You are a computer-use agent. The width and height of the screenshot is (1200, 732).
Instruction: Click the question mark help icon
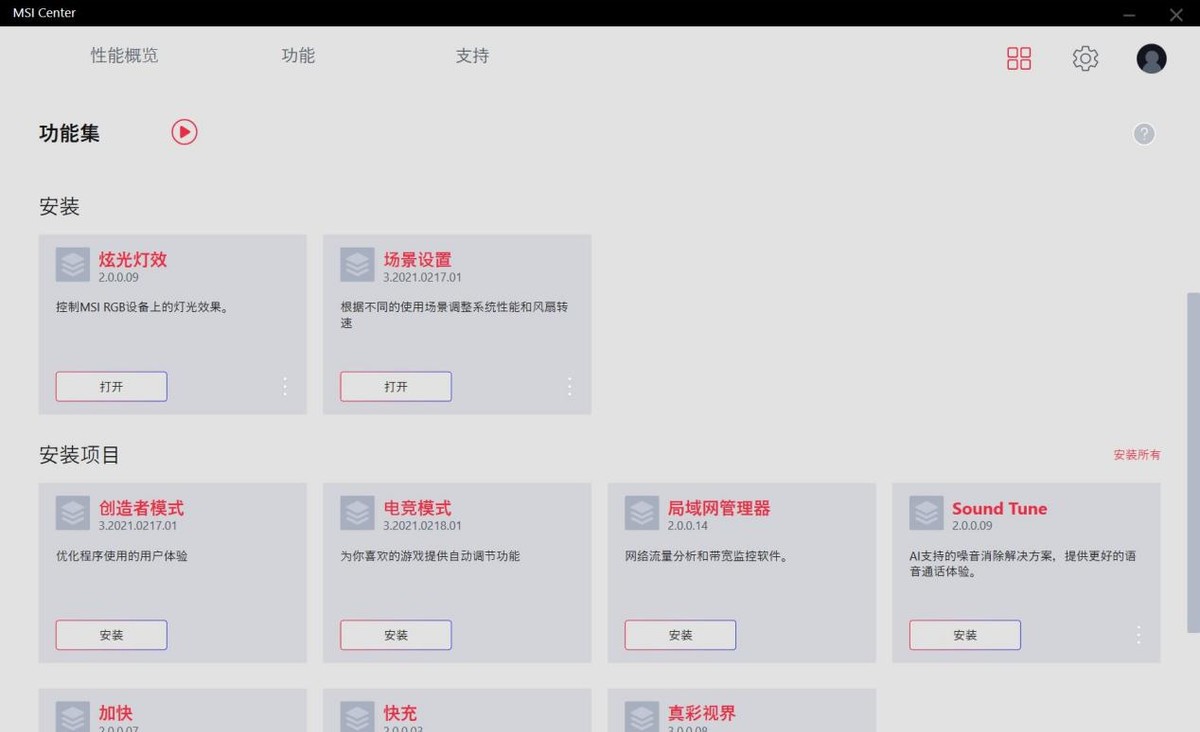tap(1144, 134)
